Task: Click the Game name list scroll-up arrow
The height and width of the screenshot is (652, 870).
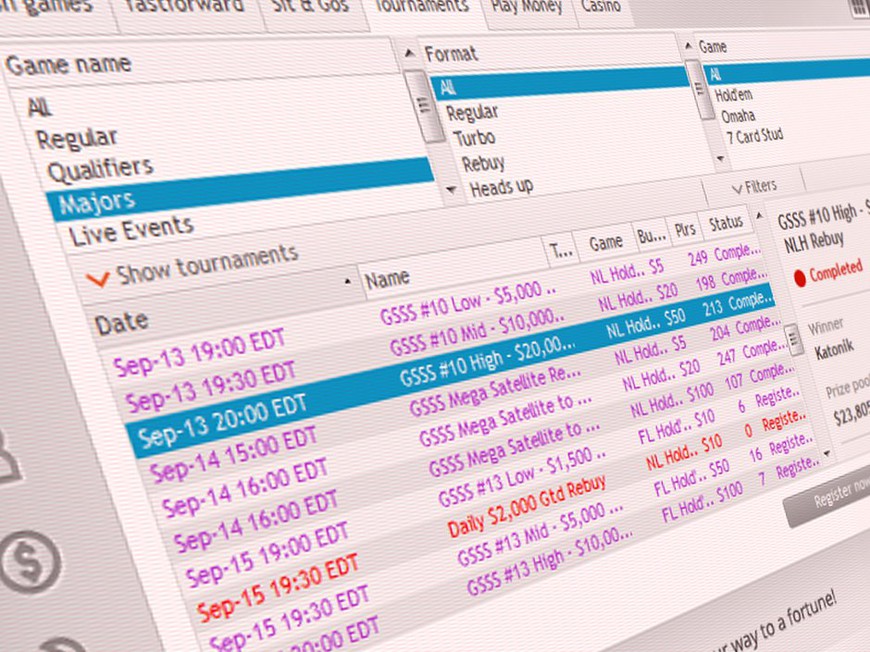Action: pos(409,53)
